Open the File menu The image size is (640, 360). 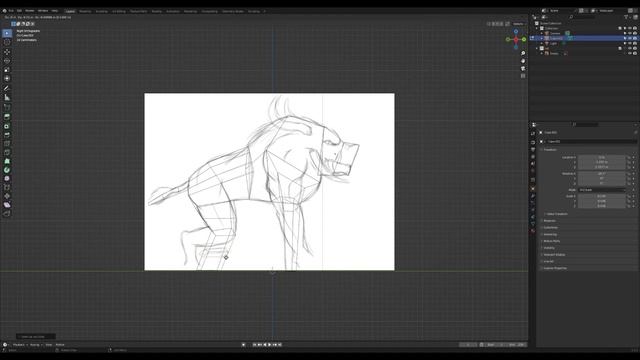coord(11,11)
